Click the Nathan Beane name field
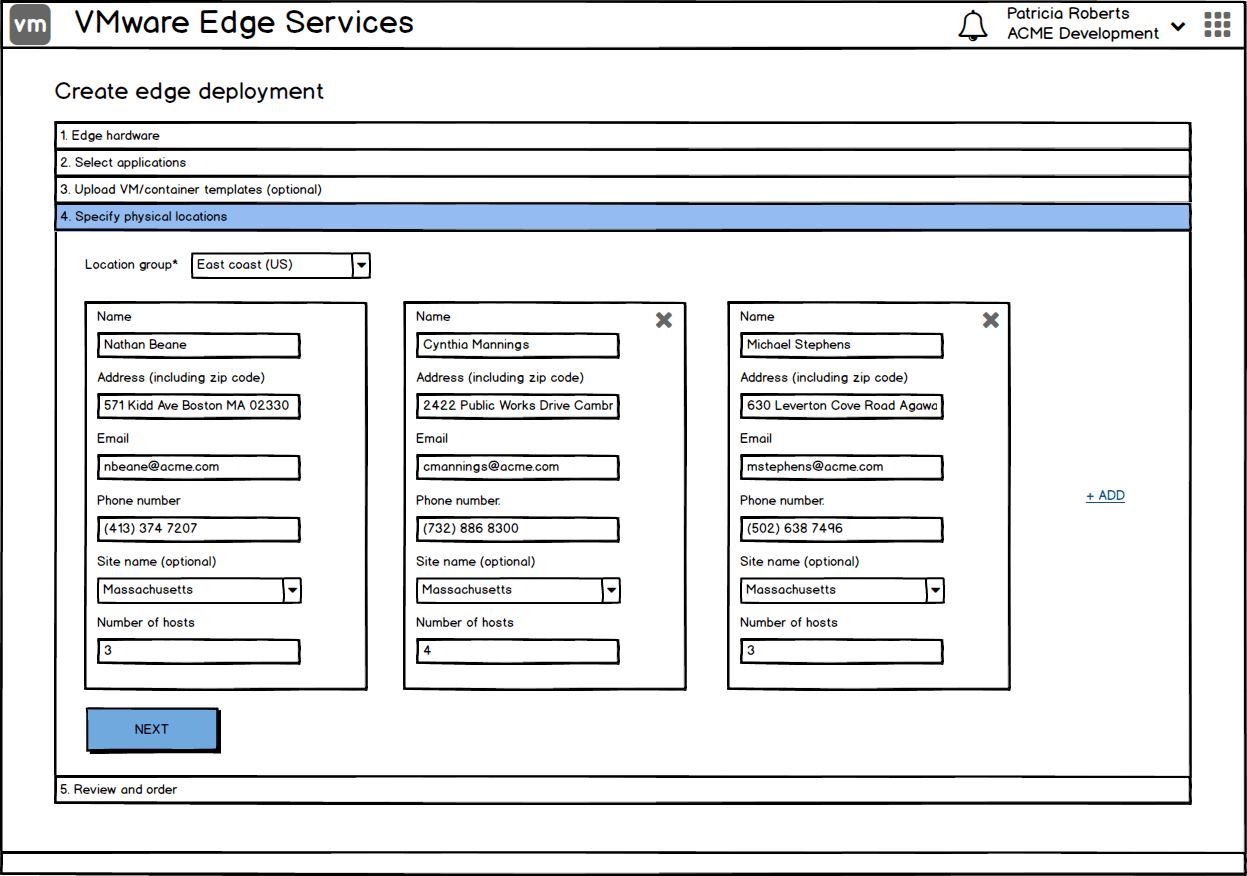Image resolution: width=1247 pixels, height=876 pixels. 199,345
